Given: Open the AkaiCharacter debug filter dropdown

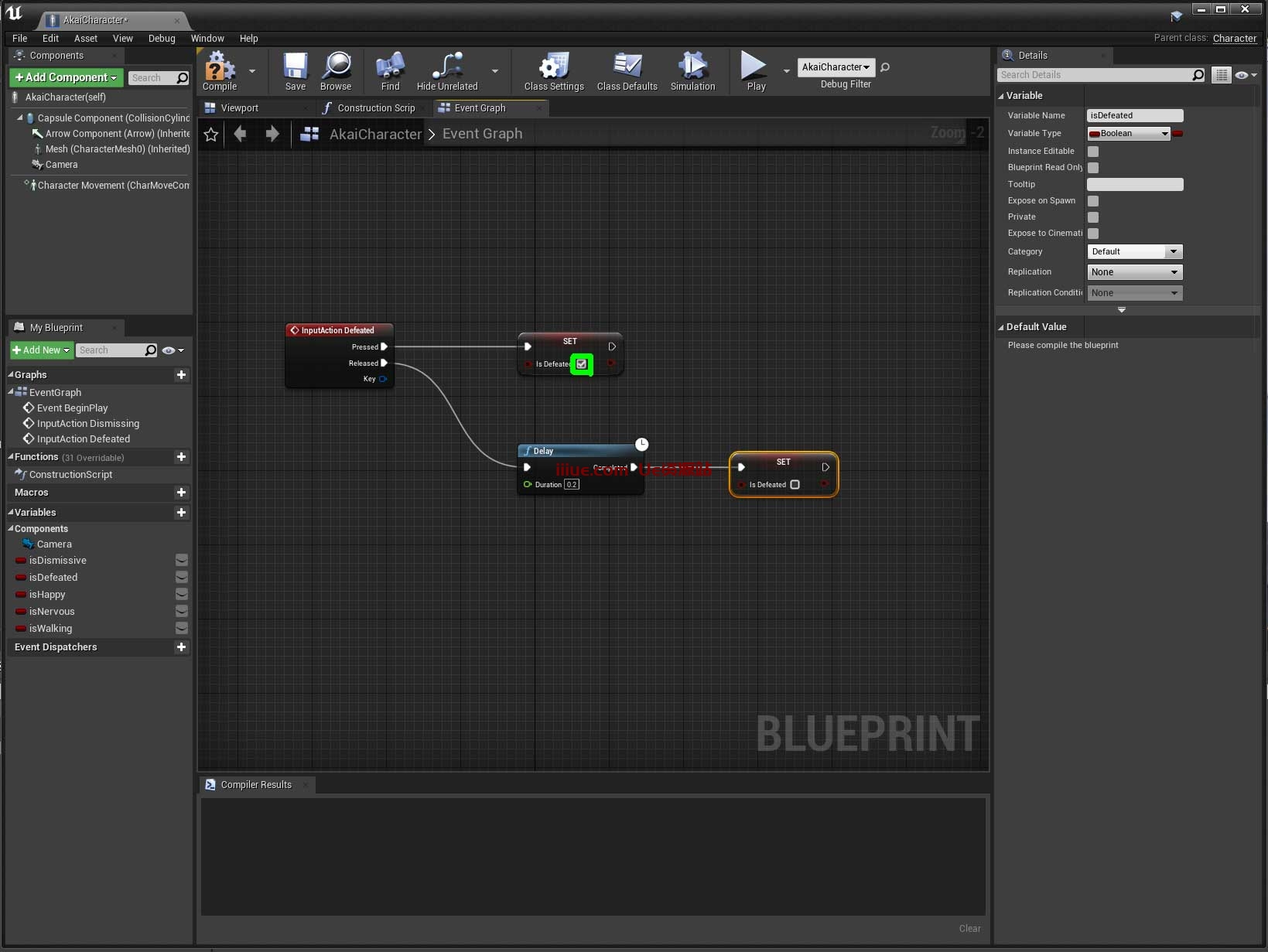Looking at the screenshot, I should (x=836, y=67).
